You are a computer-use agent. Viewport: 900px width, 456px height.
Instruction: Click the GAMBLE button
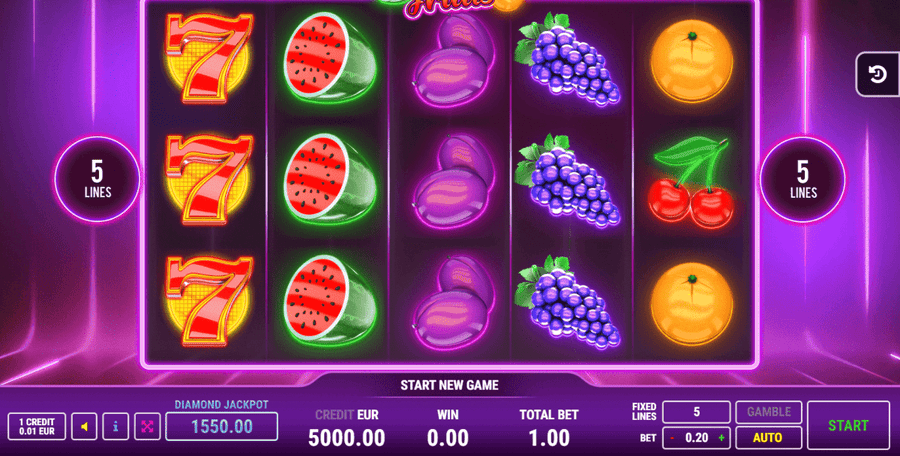(768, 412)
